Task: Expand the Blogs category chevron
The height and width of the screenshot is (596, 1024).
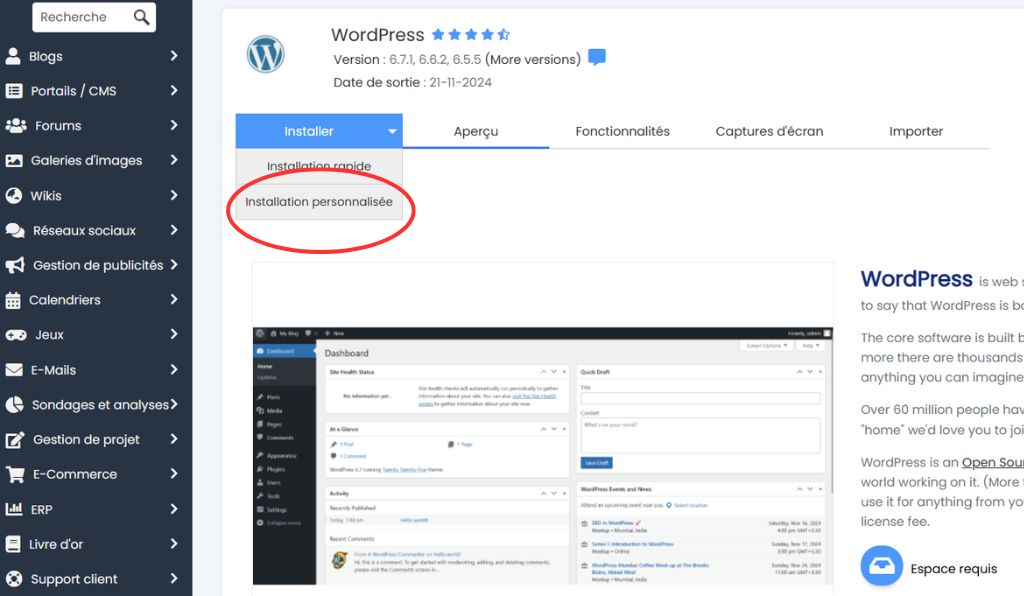Action: [174, 55]
